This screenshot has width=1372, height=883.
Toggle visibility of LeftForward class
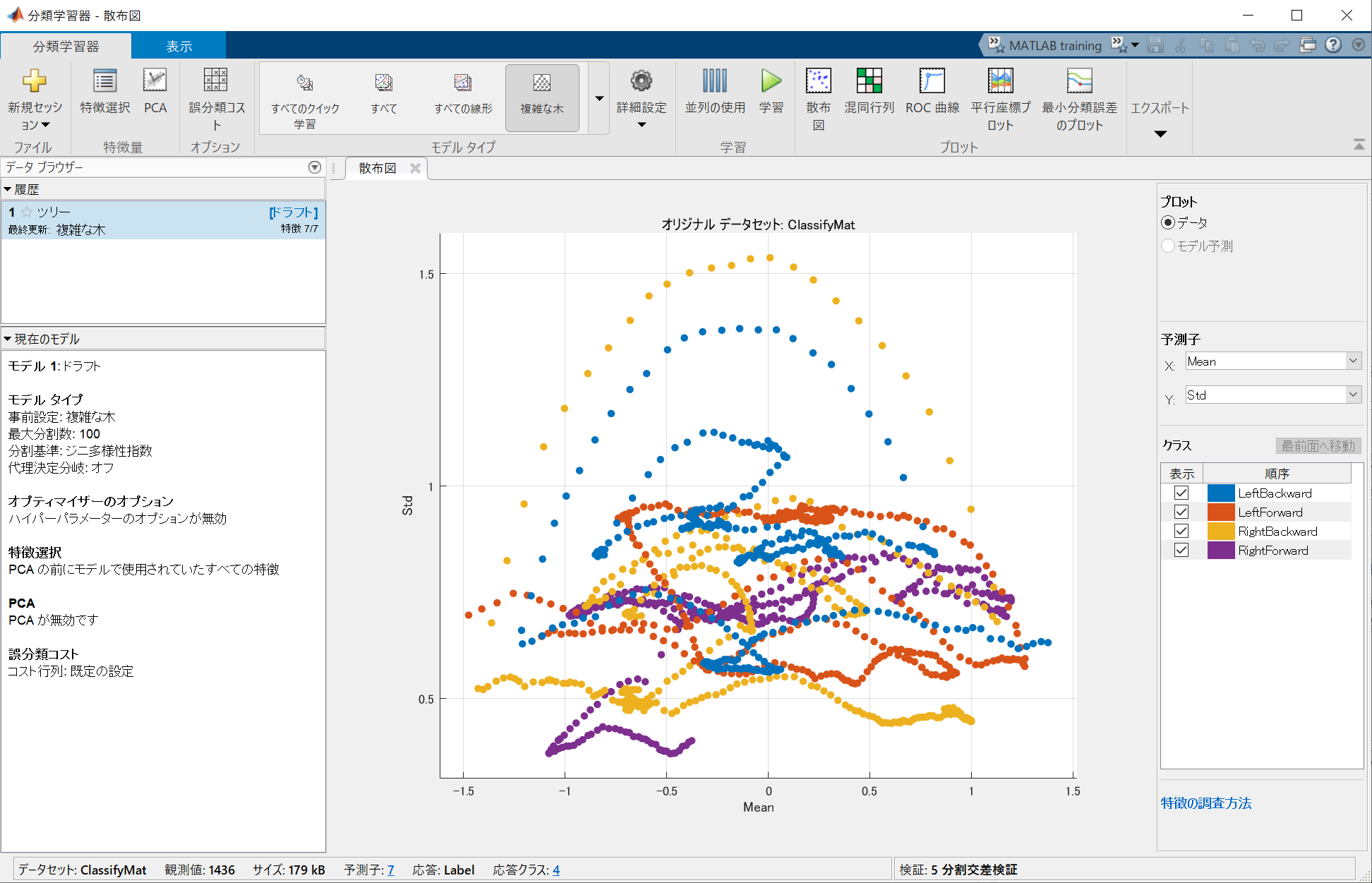click(x=1181, y=512)
